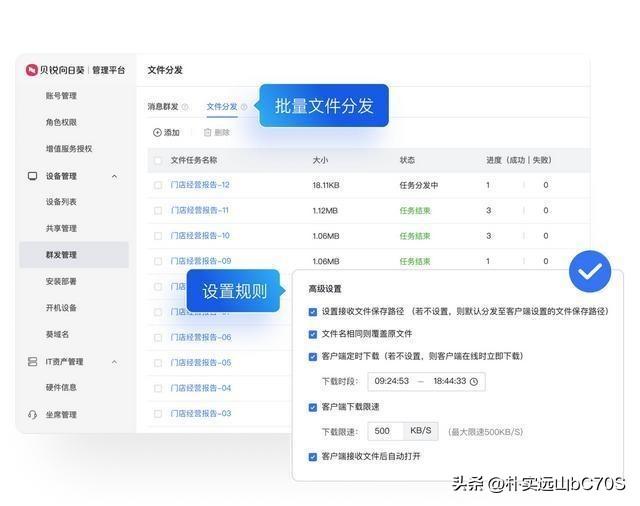Uncheck 设置接收文件保存路径 option
Image resolution: width=640 pixels, height=506 pixels.
313,312
